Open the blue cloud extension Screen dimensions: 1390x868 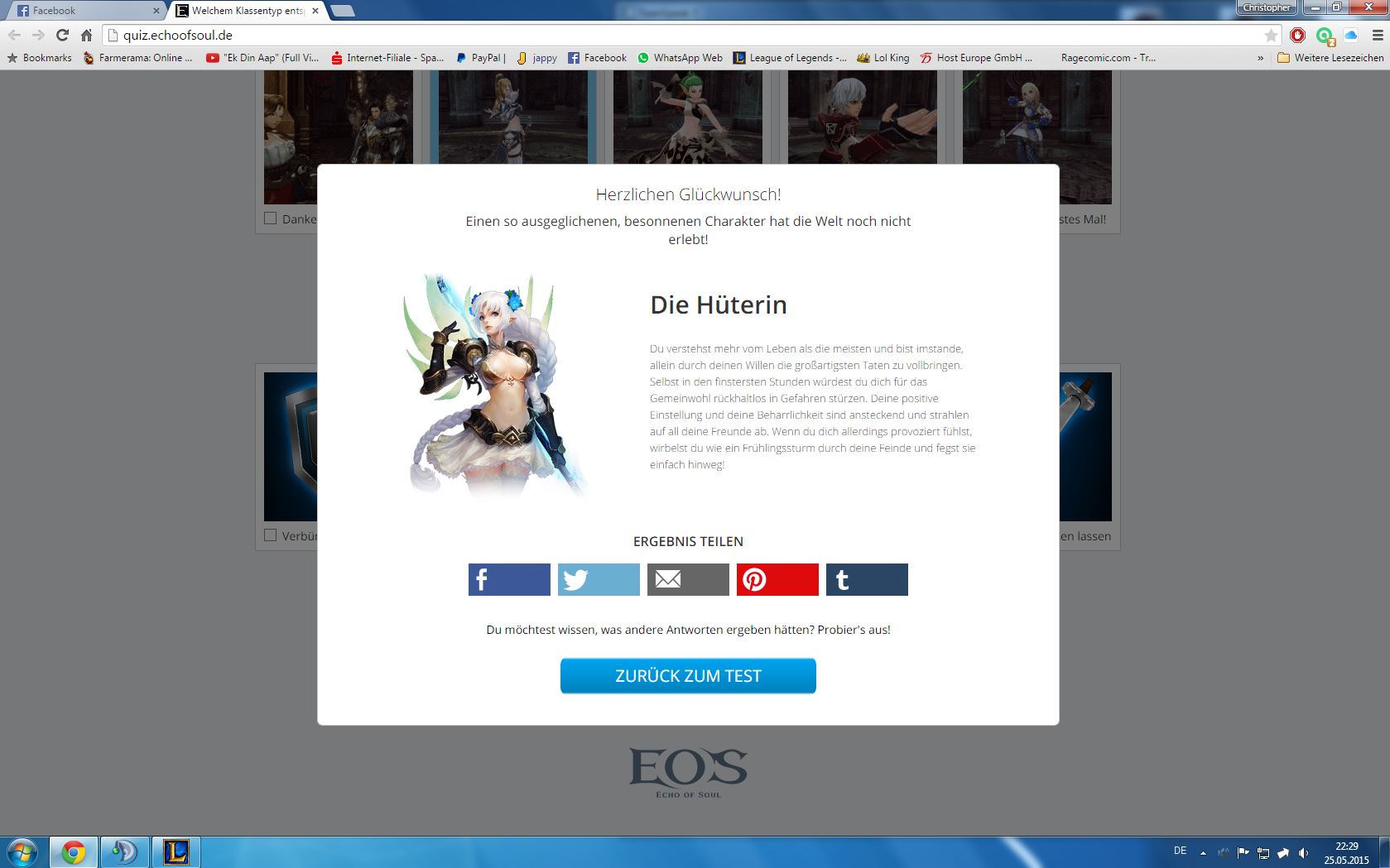point(1351,35)
